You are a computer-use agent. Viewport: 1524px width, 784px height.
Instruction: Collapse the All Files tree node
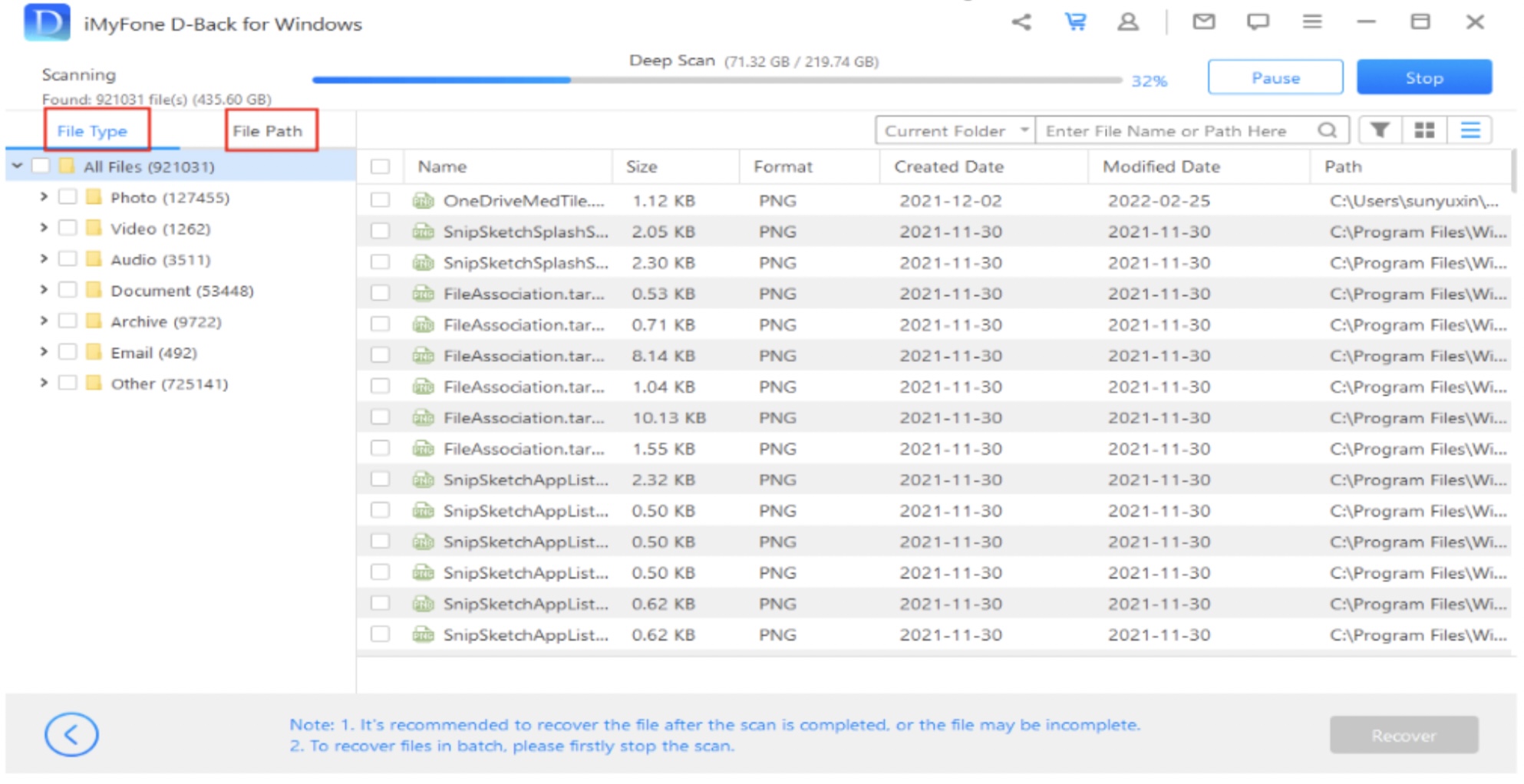[x=17, y=166]
